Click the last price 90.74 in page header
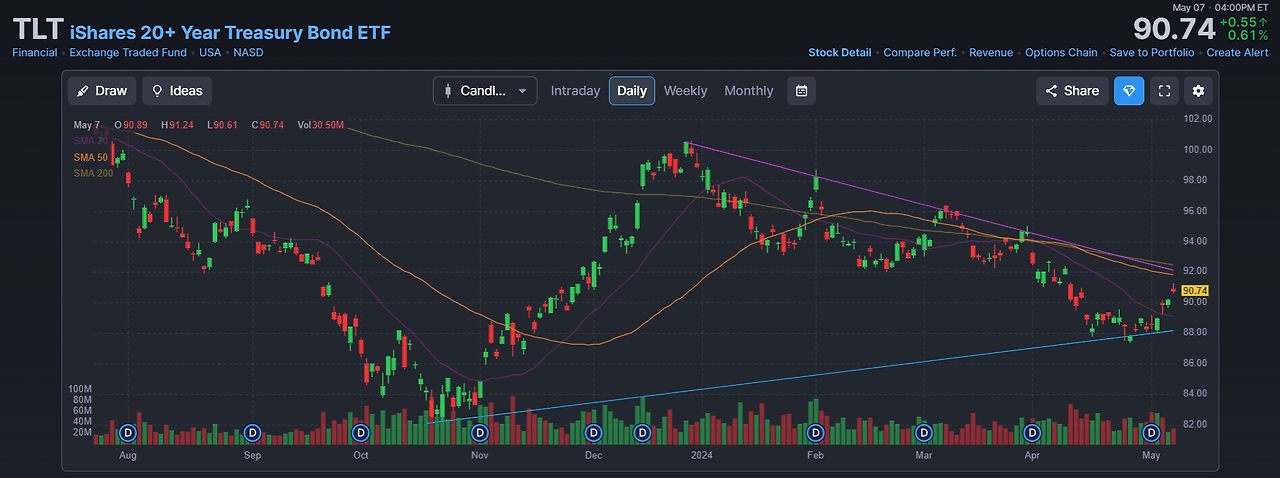 (x=1174, y=28)
